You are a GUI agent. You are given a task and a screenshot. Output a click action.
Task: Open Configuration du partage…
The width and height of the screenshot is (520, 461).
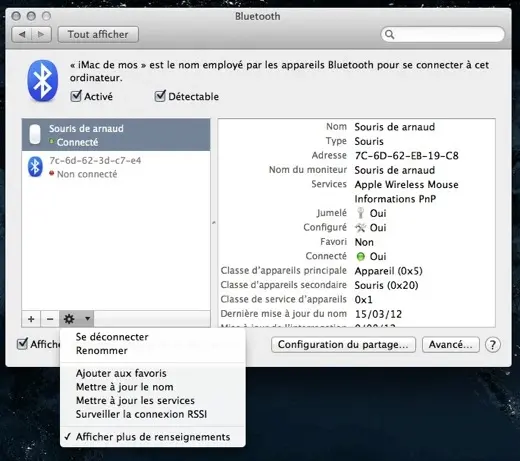tap(343, 345)
